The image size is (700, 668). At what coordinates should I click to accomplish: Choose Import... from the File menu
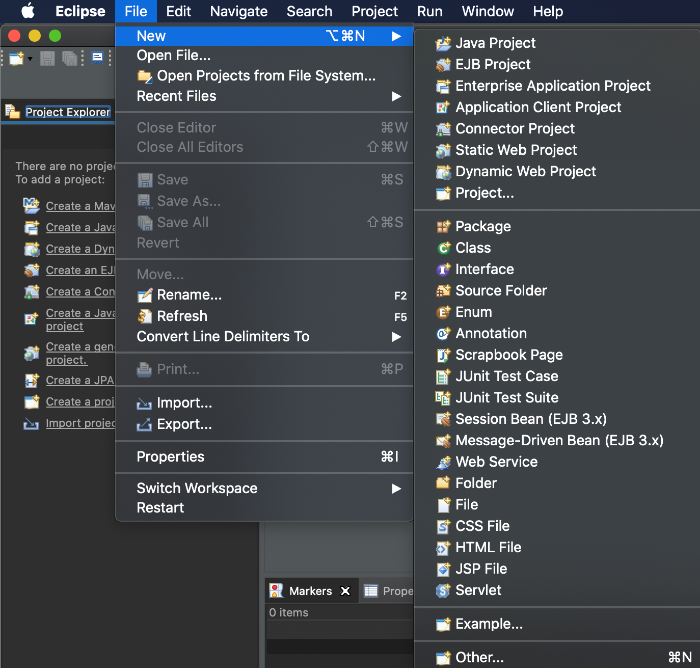[264, 403]
